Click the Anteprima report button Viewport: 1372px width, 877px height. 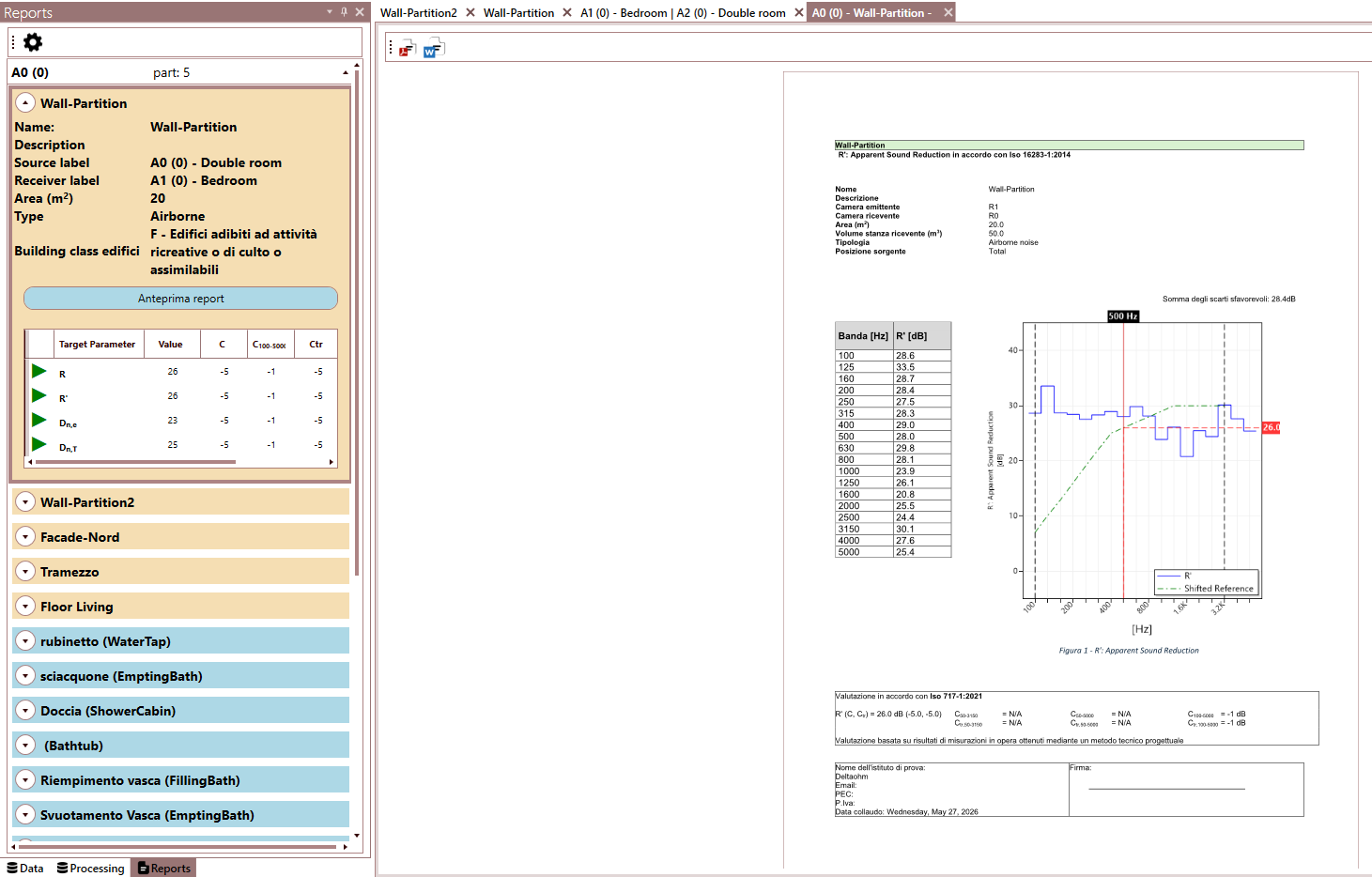[x=180, y=299]
